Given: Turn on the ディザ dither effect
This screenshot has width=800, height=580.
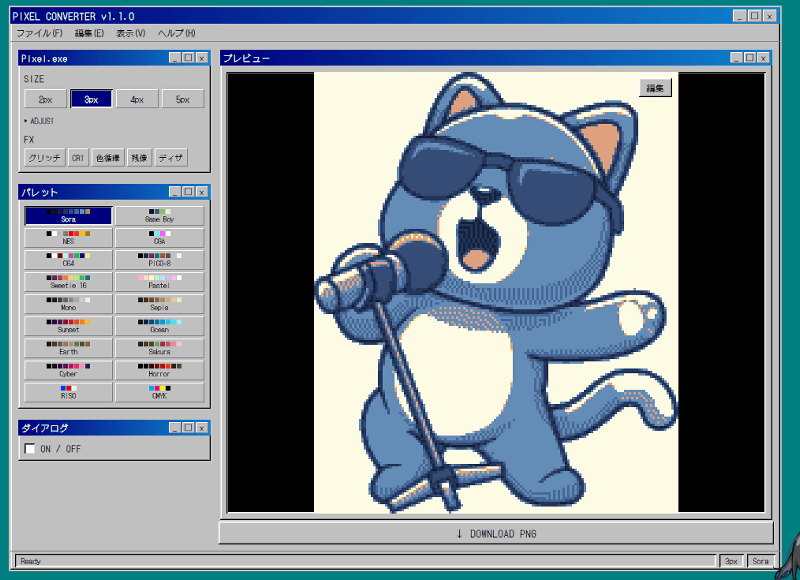Looking at the screenshot, I should (x=171, y=158).
